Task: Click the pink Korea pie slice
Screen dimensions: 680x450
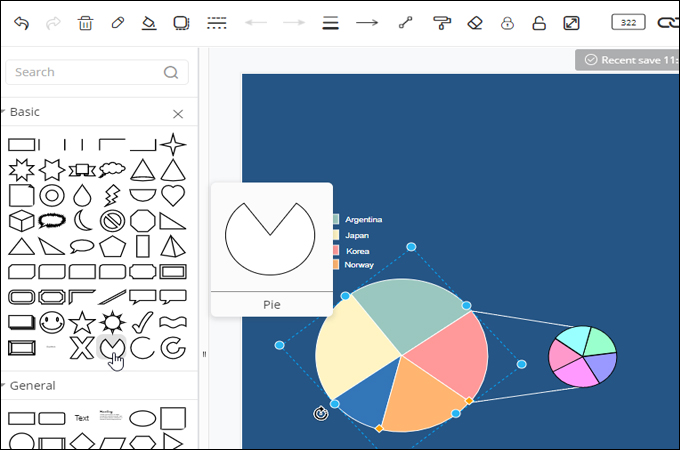Action: [451, 353]
